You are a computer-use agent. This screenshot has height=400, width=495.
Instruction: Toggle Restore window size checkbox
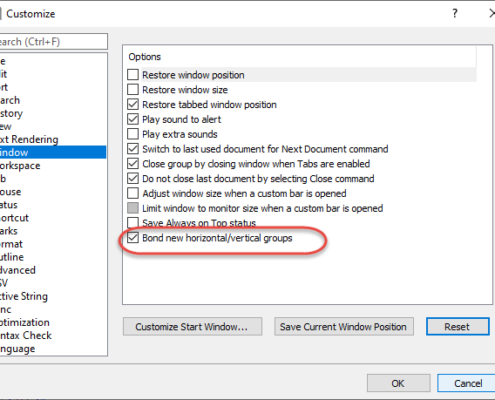(133, 90)
